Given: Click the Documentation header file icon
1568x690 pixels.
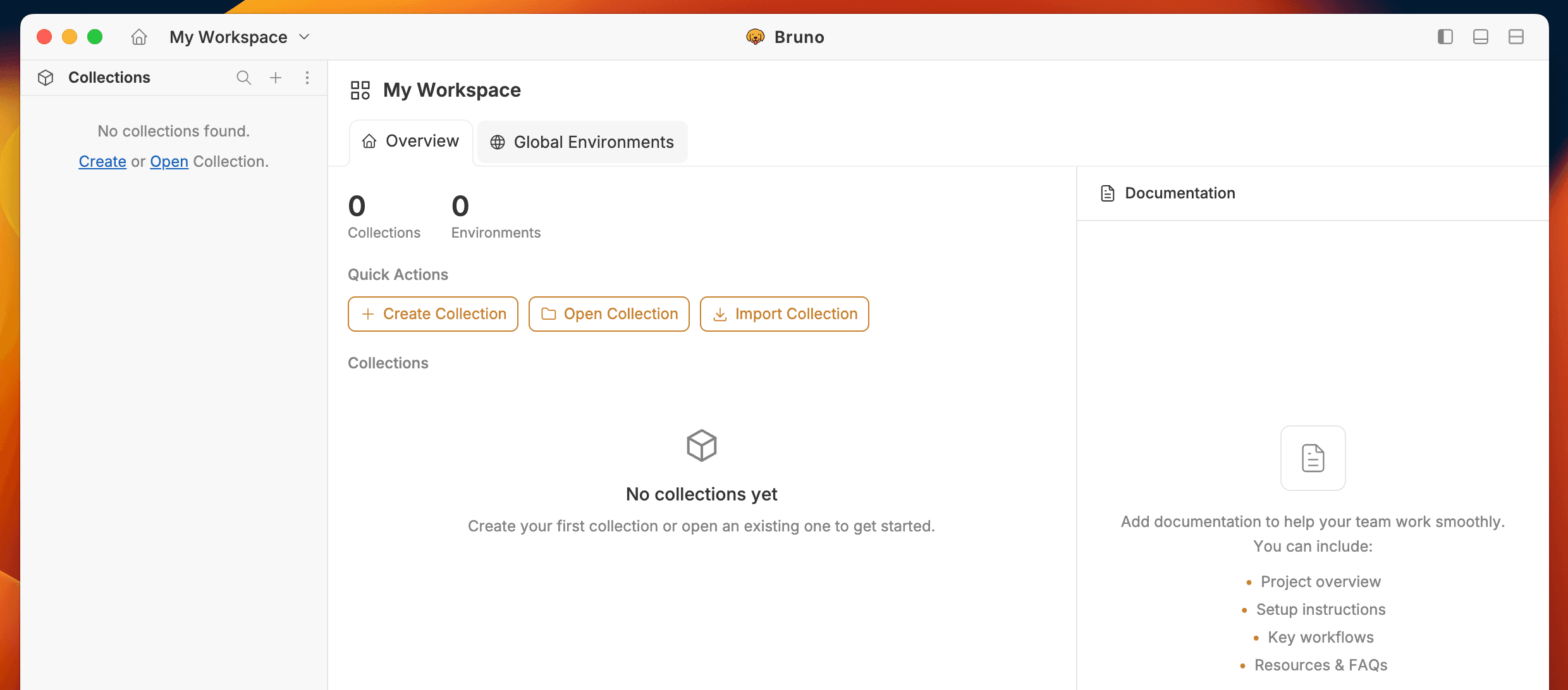Looking at the screenshot, I should (1107, 193).
